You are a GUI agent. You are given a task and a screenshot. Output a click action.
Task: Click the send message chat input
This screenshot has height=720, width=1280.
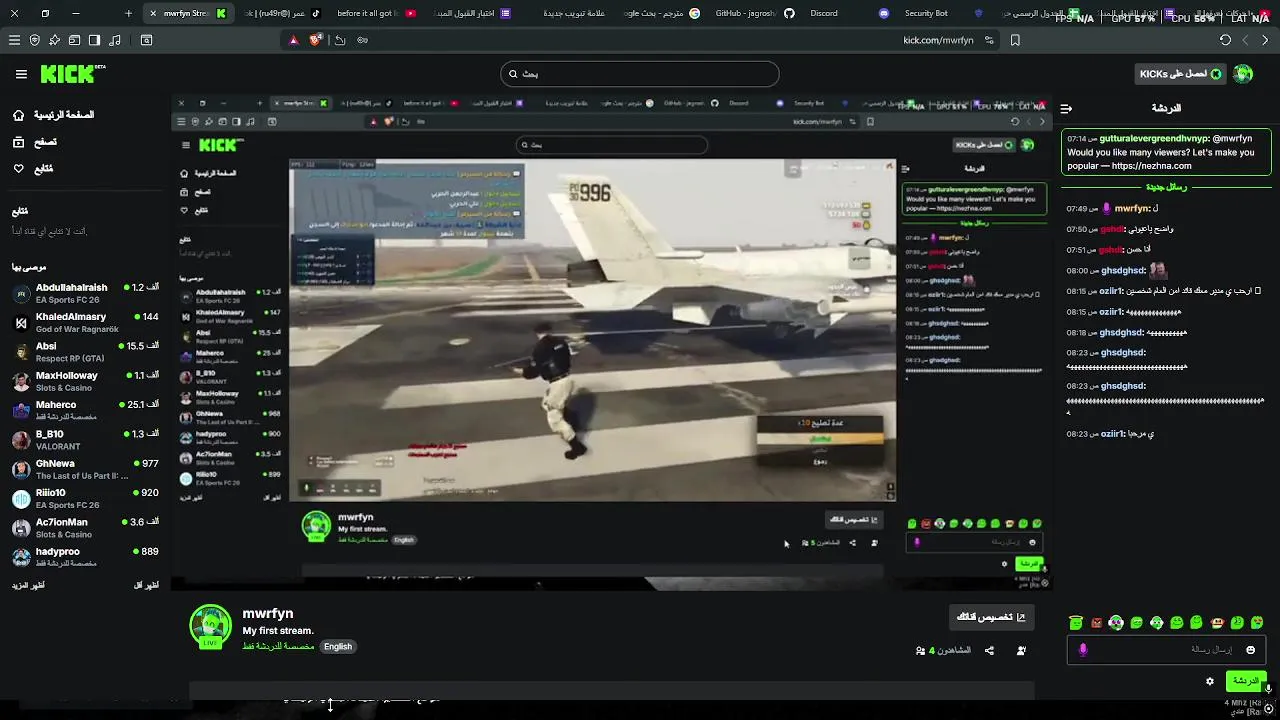coord(1168,649)
